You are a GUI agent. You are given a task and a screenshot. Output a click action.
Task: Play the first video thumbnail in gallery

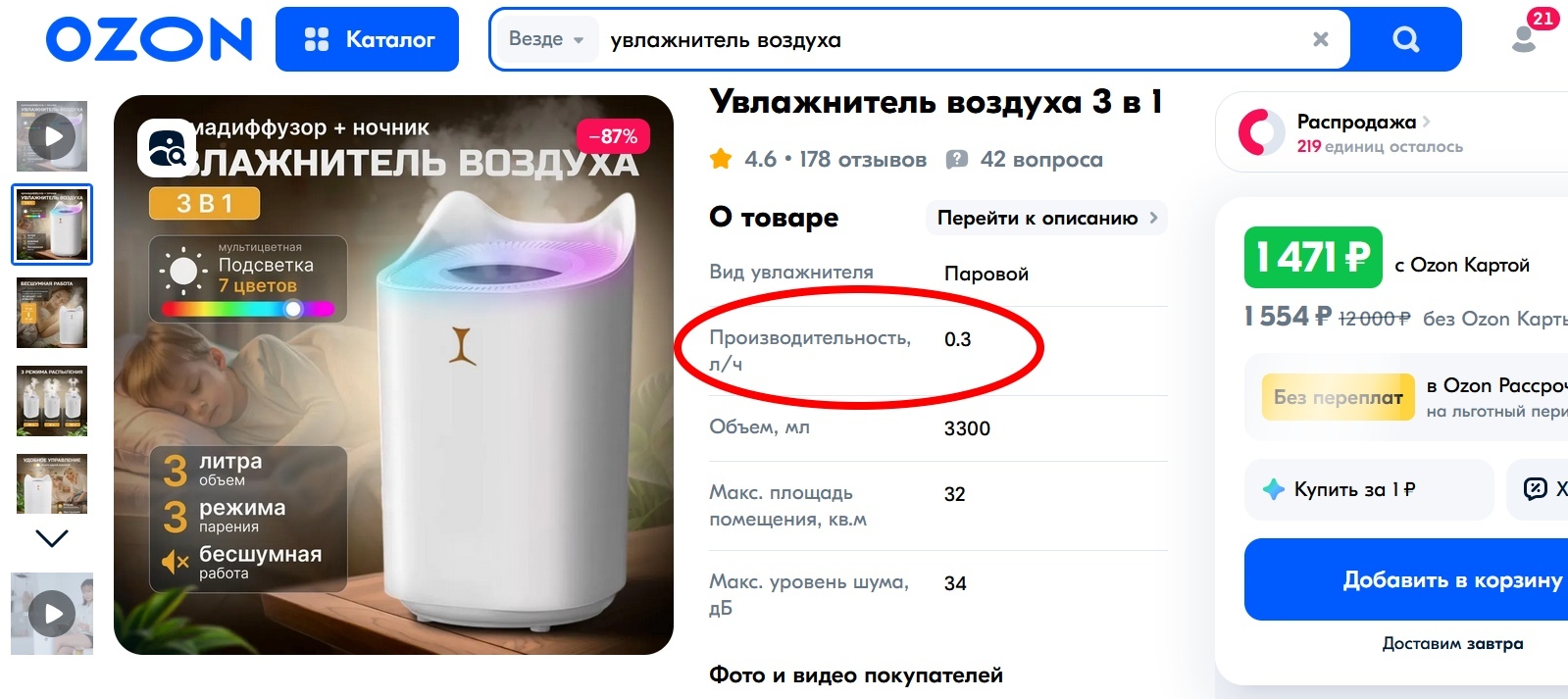(x=52, y=136)
